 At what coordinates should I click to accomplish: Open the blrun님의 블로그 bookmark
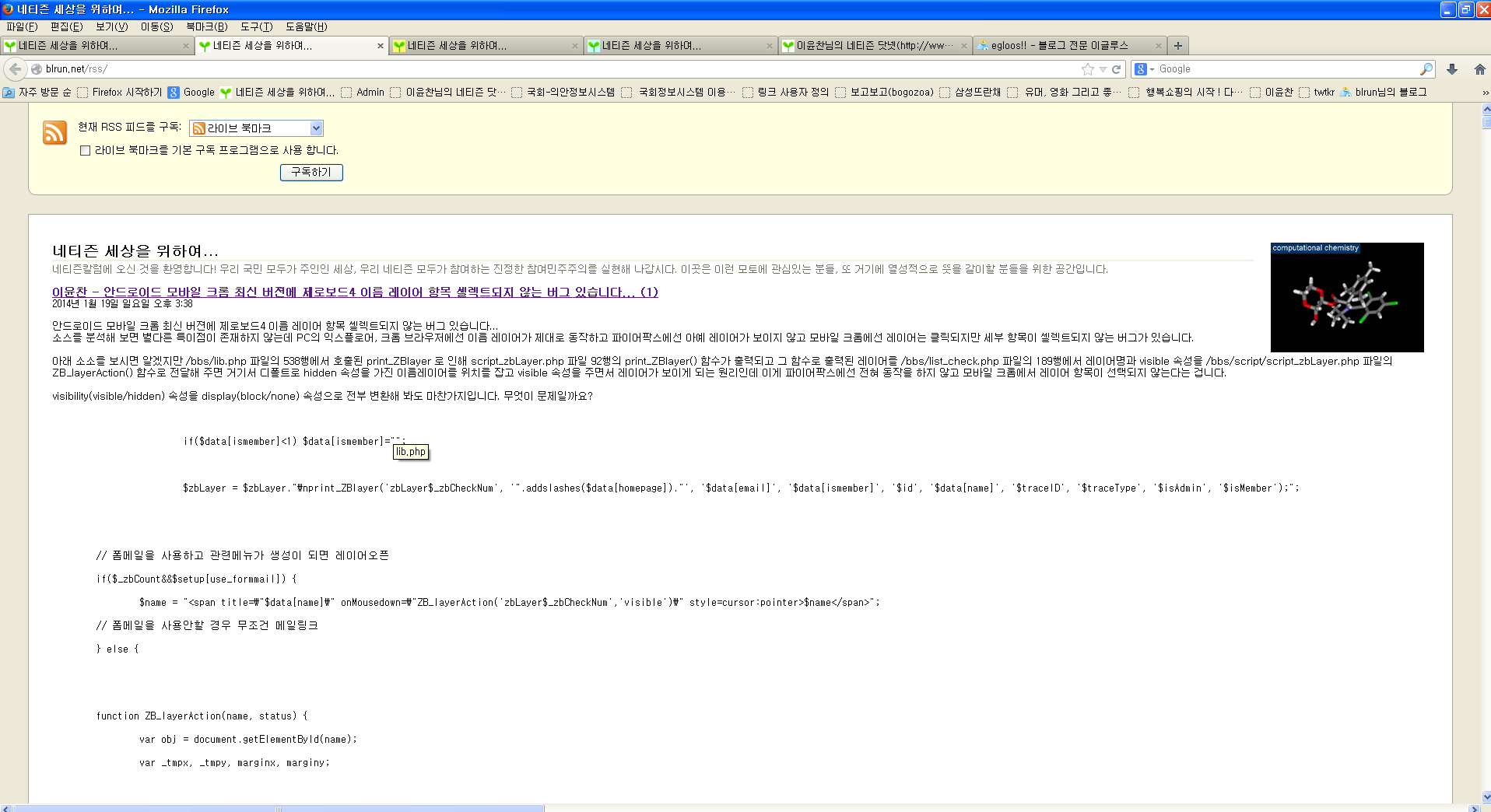click(1384, 92)
